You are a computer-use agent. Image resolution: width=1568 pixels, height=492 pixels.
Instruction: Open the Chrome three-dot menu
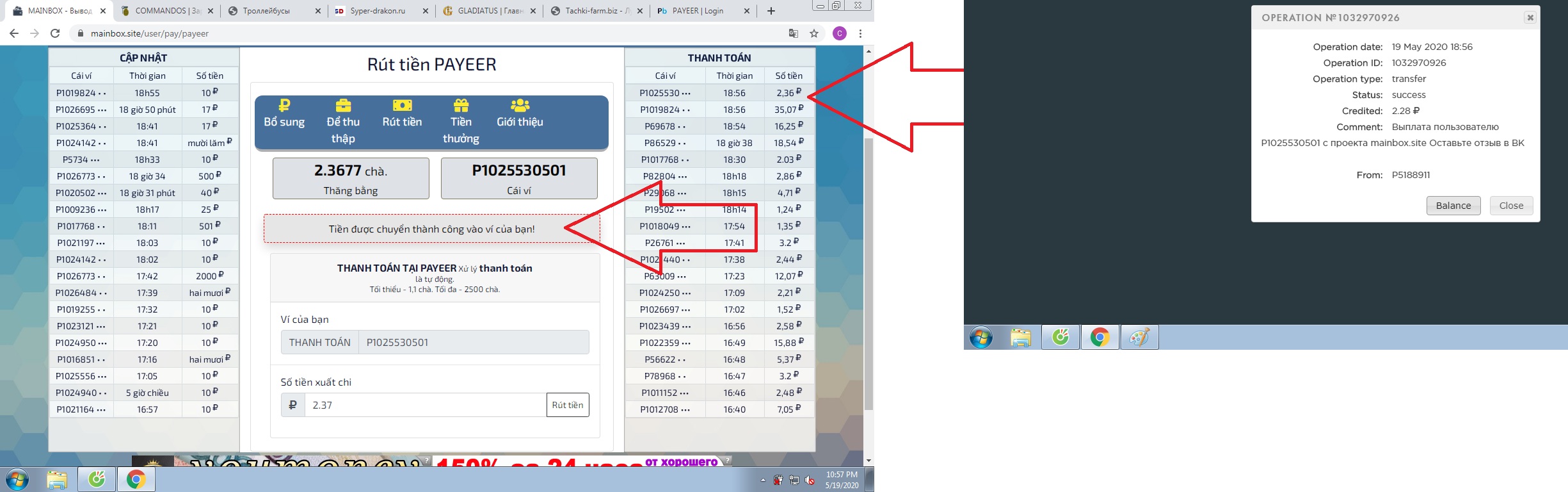click(860, 33)
